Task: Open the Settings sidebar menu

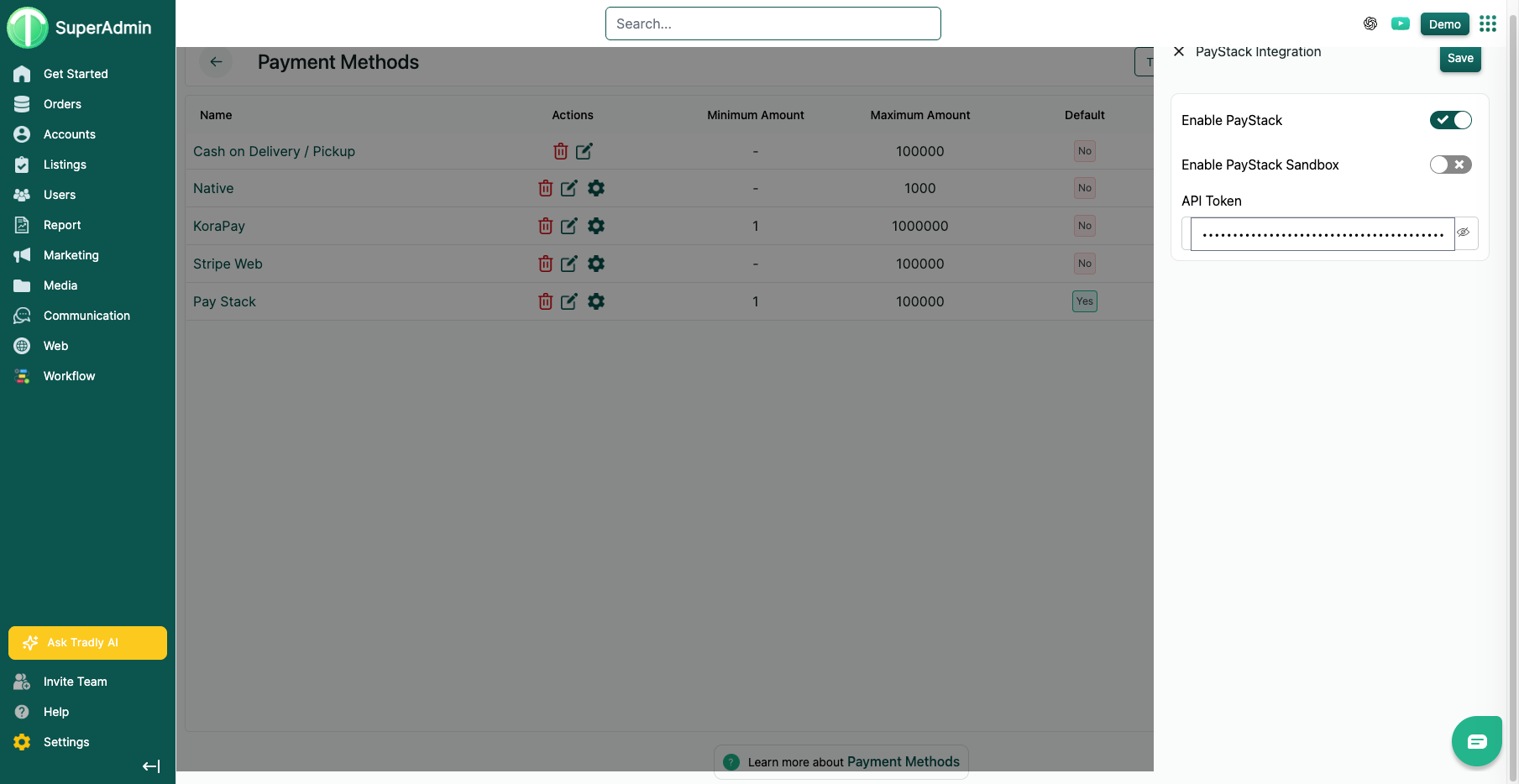Action: [65, 742]
